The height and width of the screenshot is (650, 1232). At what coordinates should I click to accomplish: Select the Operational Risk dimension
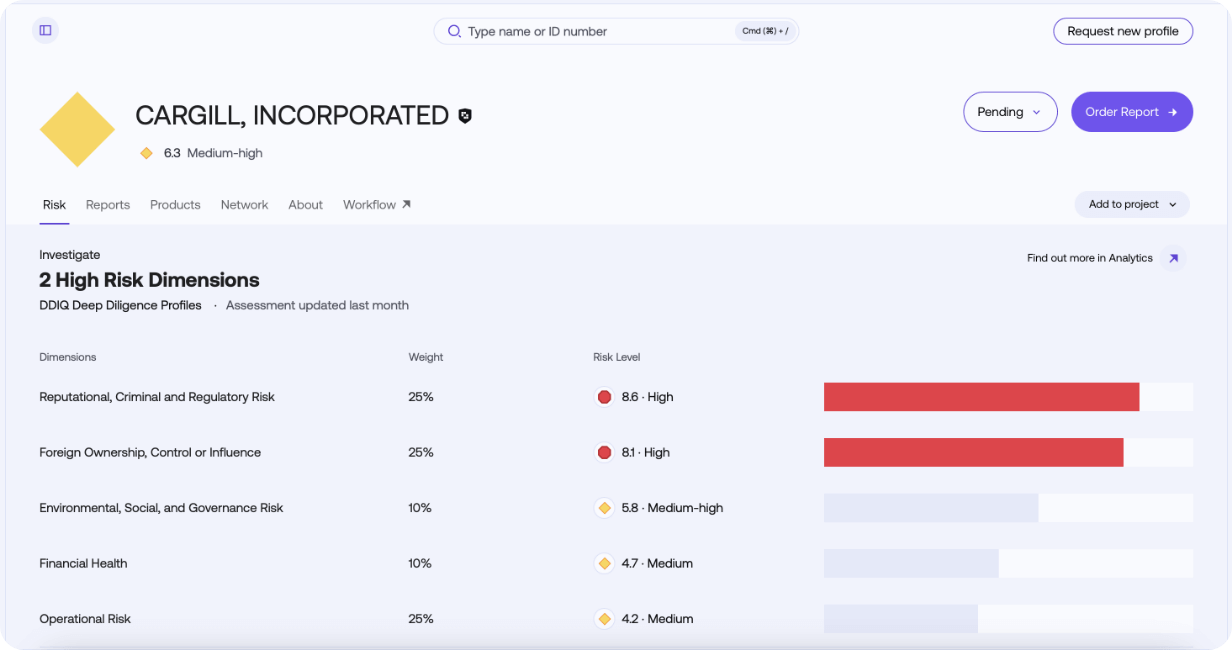coord(85,619)
